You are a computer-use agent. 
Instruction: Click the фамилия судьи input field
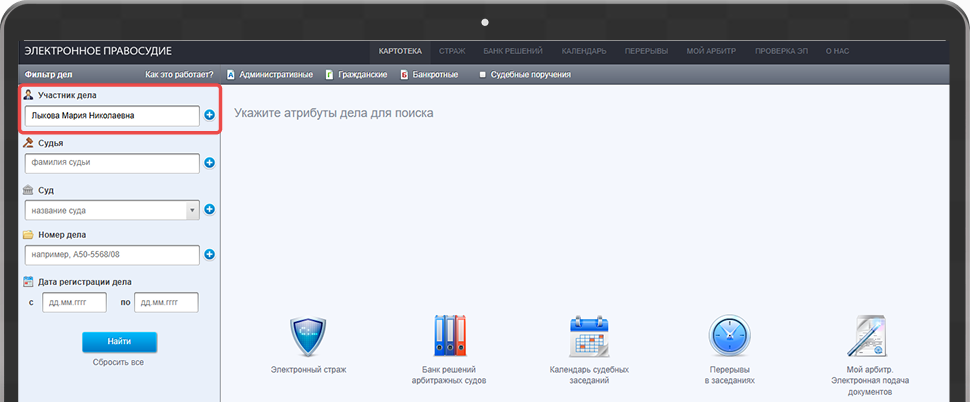112,162
